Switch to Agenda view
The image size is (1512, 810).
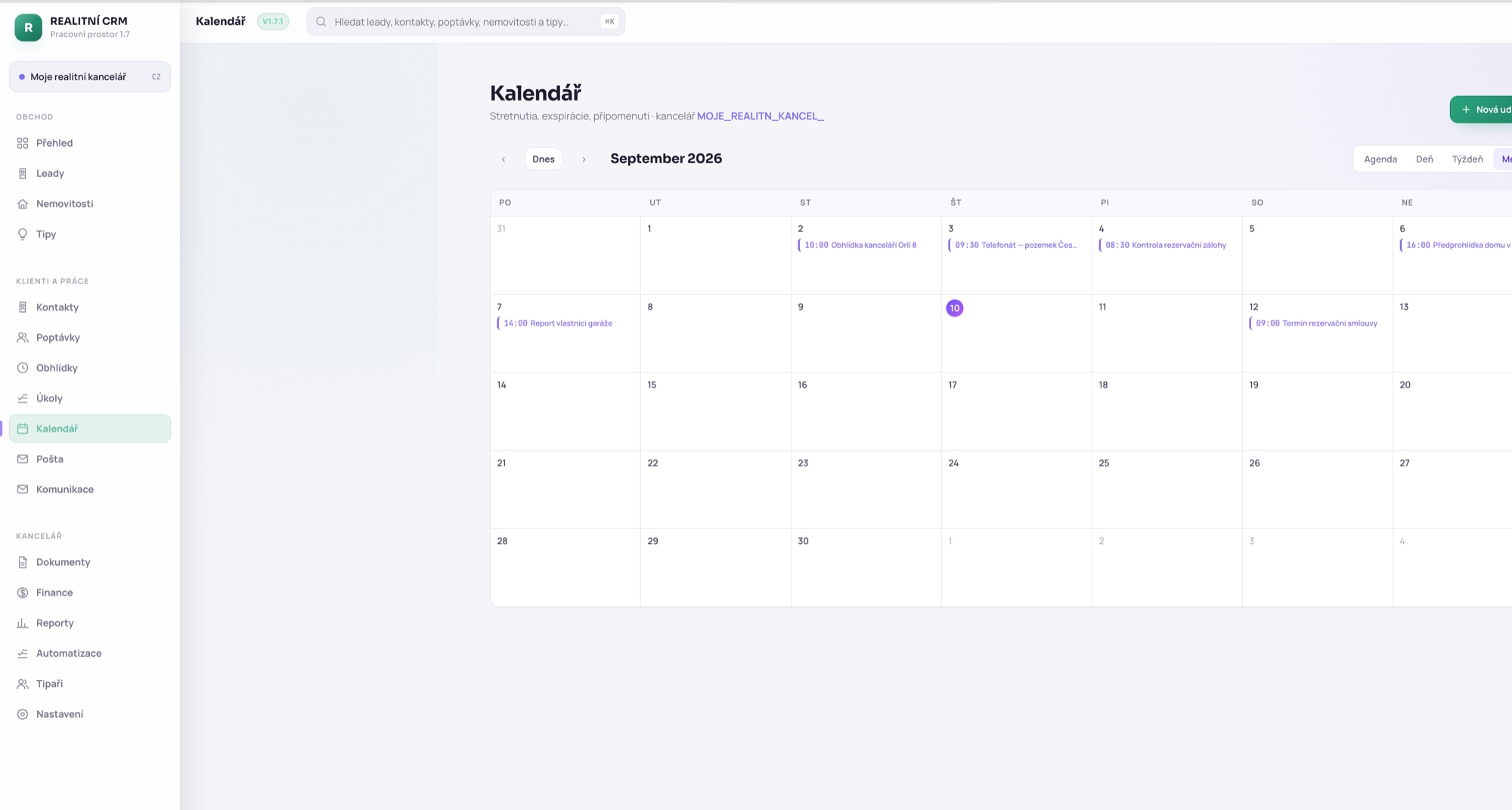click(x=1380, y=159)
